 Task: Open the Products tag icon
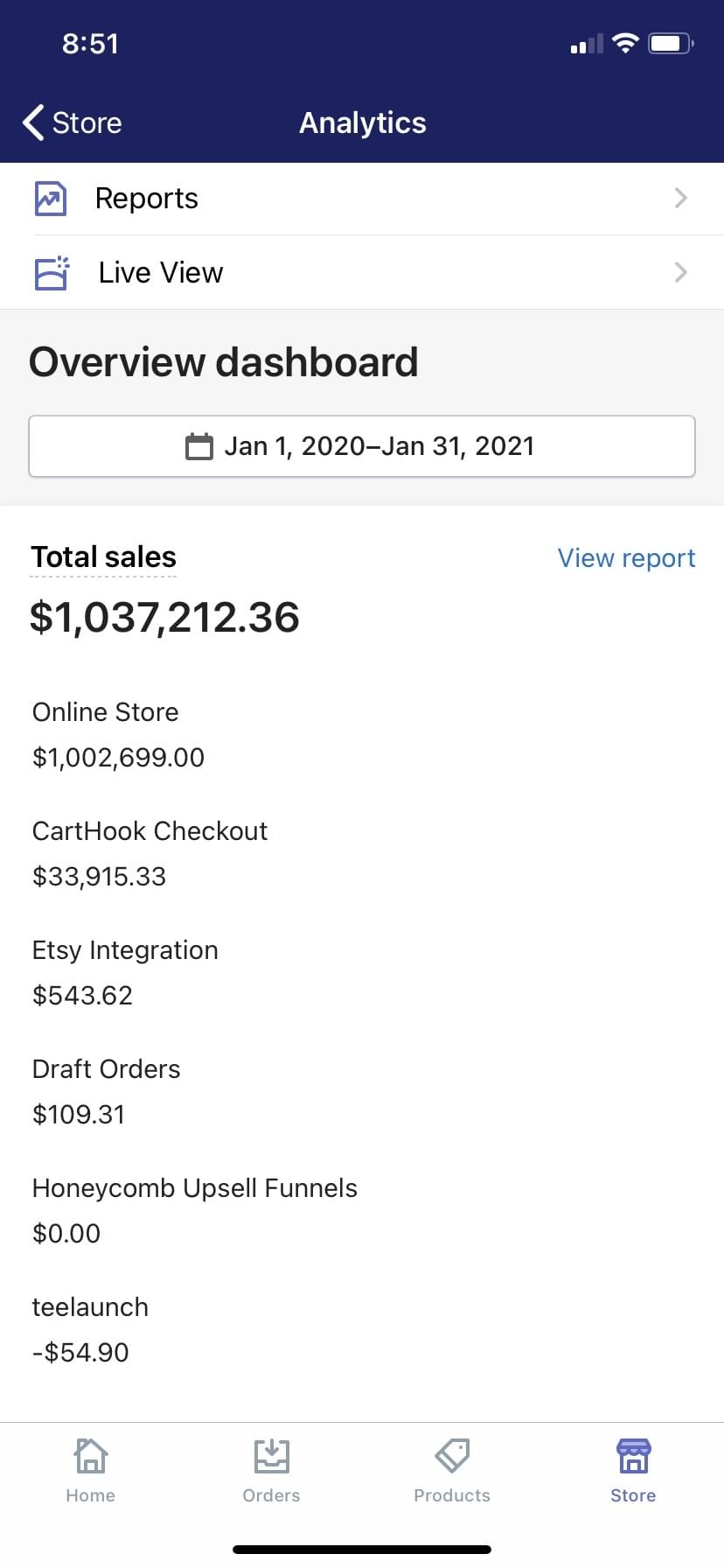coord(452,1456)
